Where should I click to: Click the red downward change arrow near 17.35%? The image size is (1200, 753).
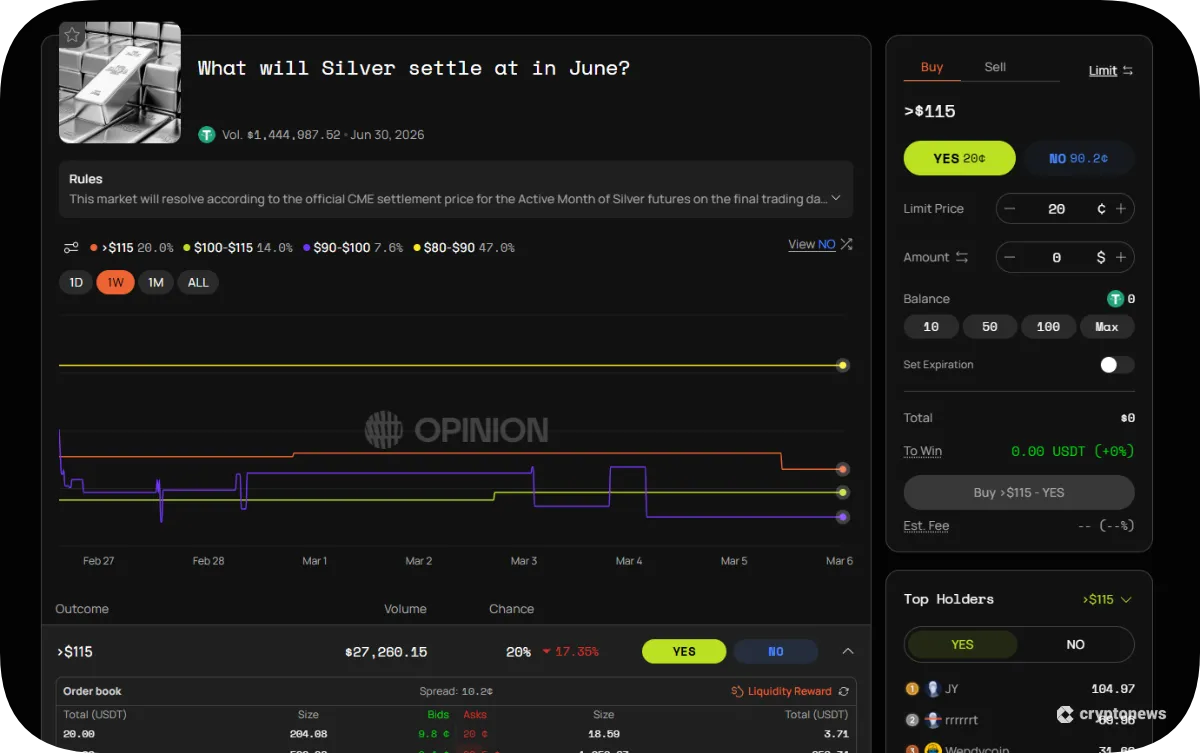pos(547,652)
